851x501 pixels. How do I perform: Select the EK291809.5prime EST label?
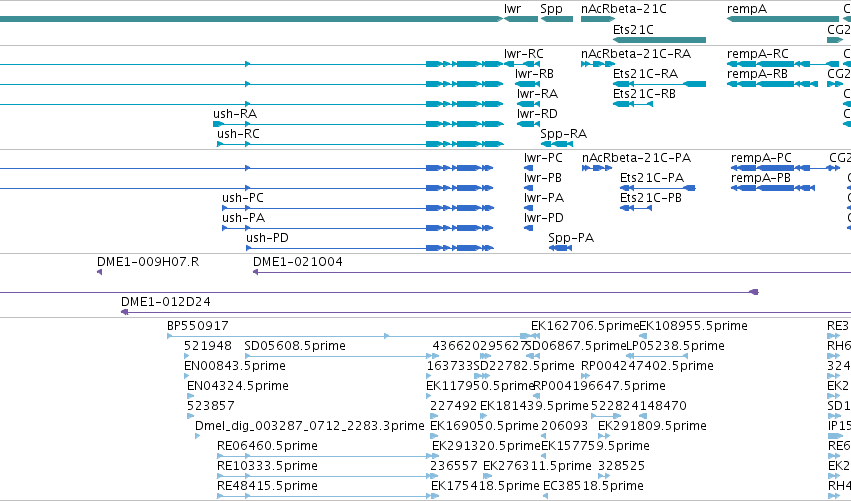tap(652, 426)
